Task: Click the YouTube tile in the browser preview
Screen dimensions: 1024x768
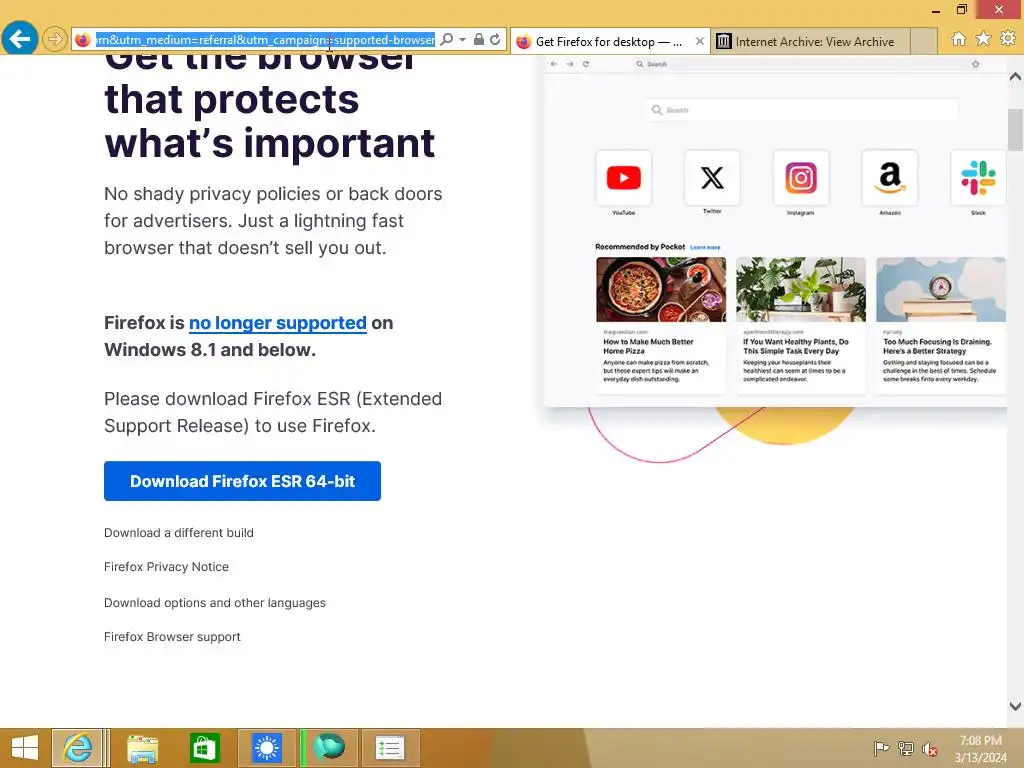Action: (x=624, y=178)
